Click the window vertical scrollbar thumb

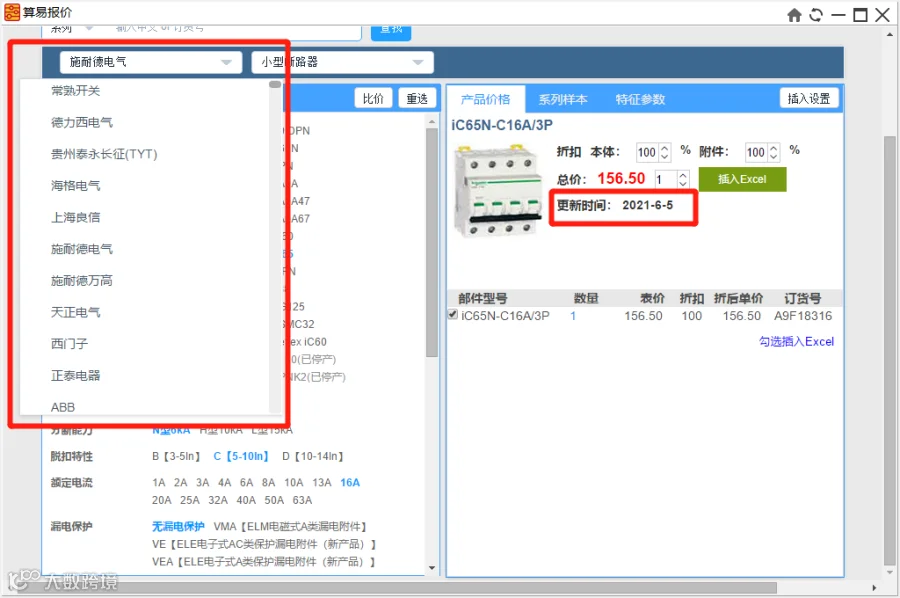[x=890, y=350]
